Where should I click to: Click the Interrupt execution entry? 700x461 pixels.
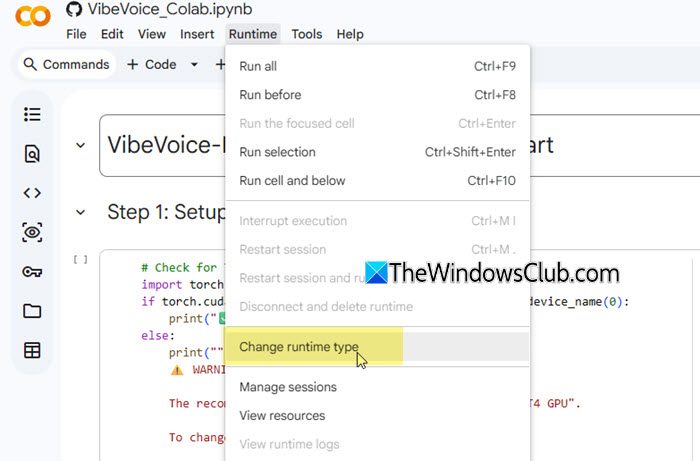tap(378, 221)
